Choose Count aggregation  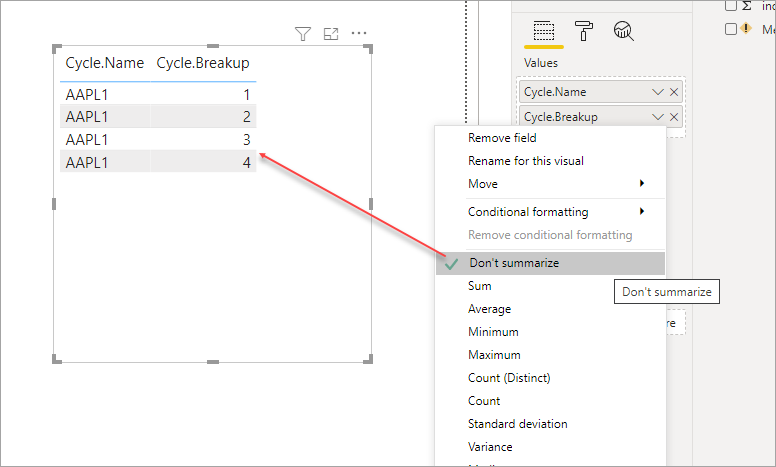tap(550, 401)
